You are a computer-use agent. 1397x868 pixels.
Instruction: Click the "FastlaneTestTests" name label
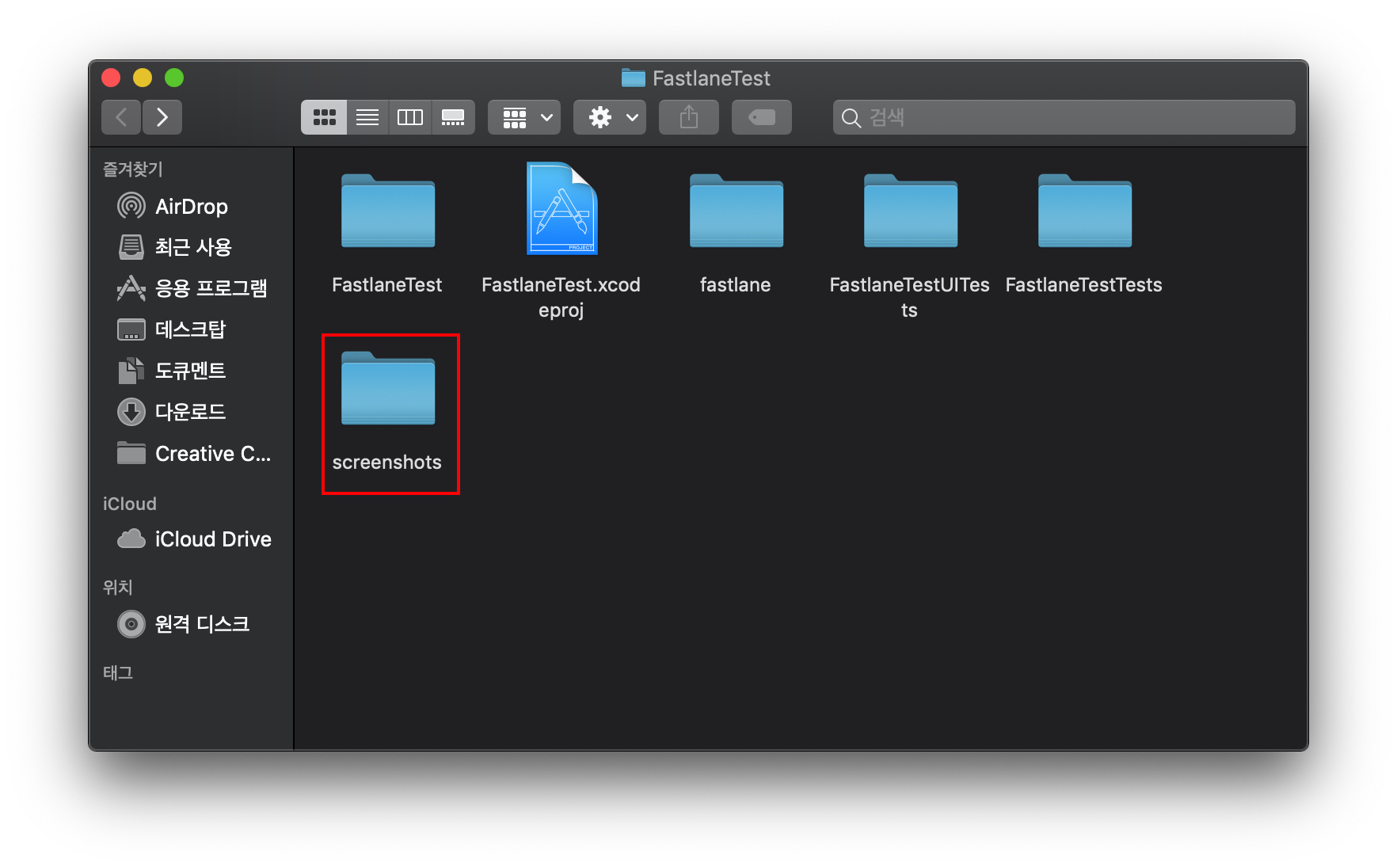point(1084,285)
